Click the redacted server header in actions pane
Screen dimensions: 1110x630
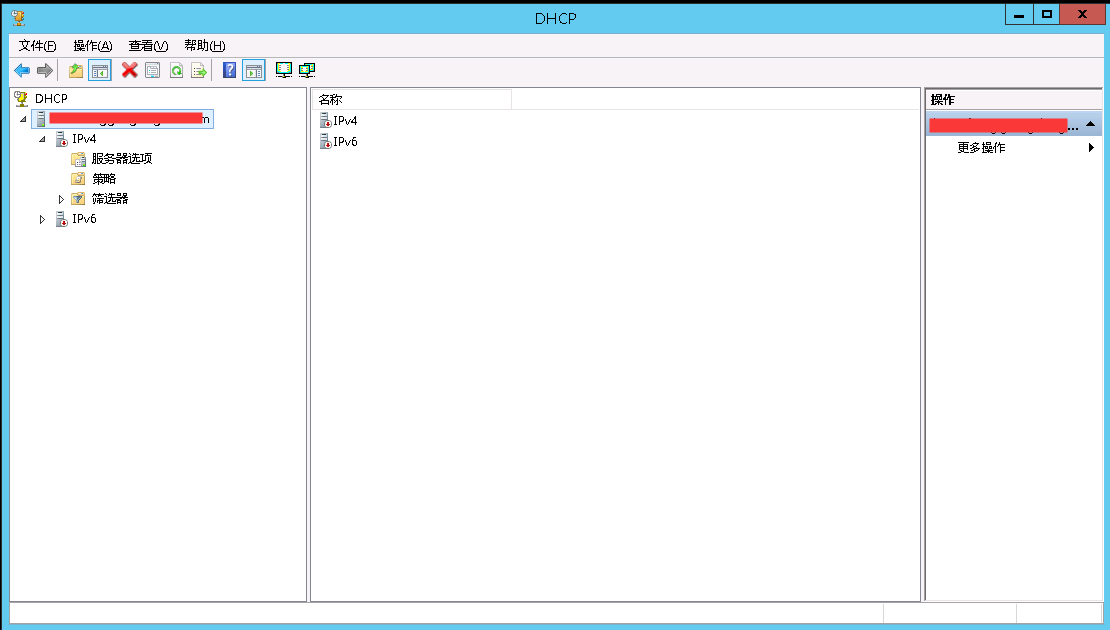coord(1014,125)
